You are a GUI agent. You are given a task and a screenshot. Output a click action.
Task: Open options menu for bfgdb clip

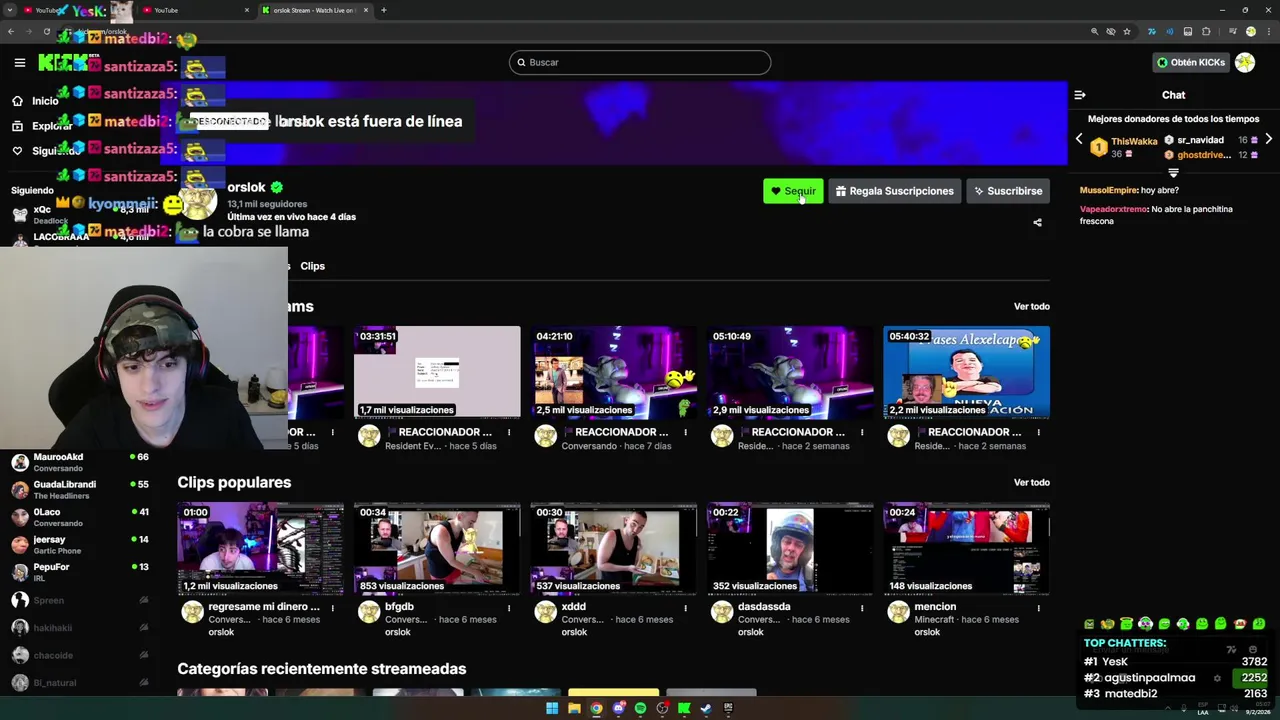pos(509,607)
